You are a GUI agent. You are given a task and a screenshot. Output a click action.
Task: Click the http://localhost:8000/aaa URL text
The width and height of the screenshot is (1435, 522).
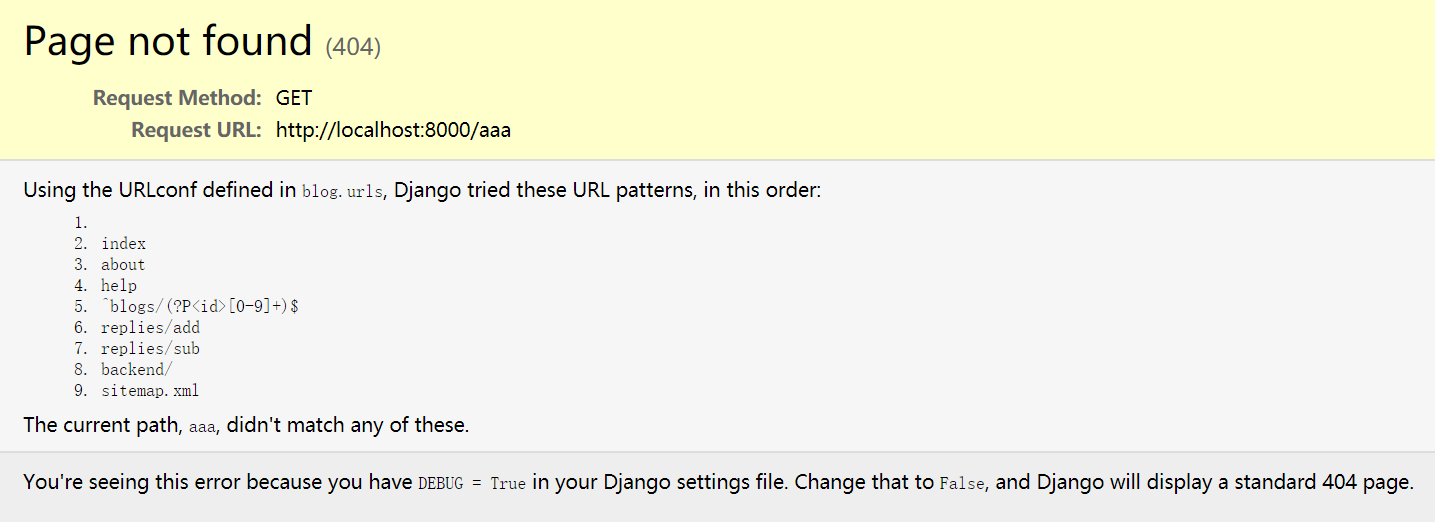click(x=393, y=130)
